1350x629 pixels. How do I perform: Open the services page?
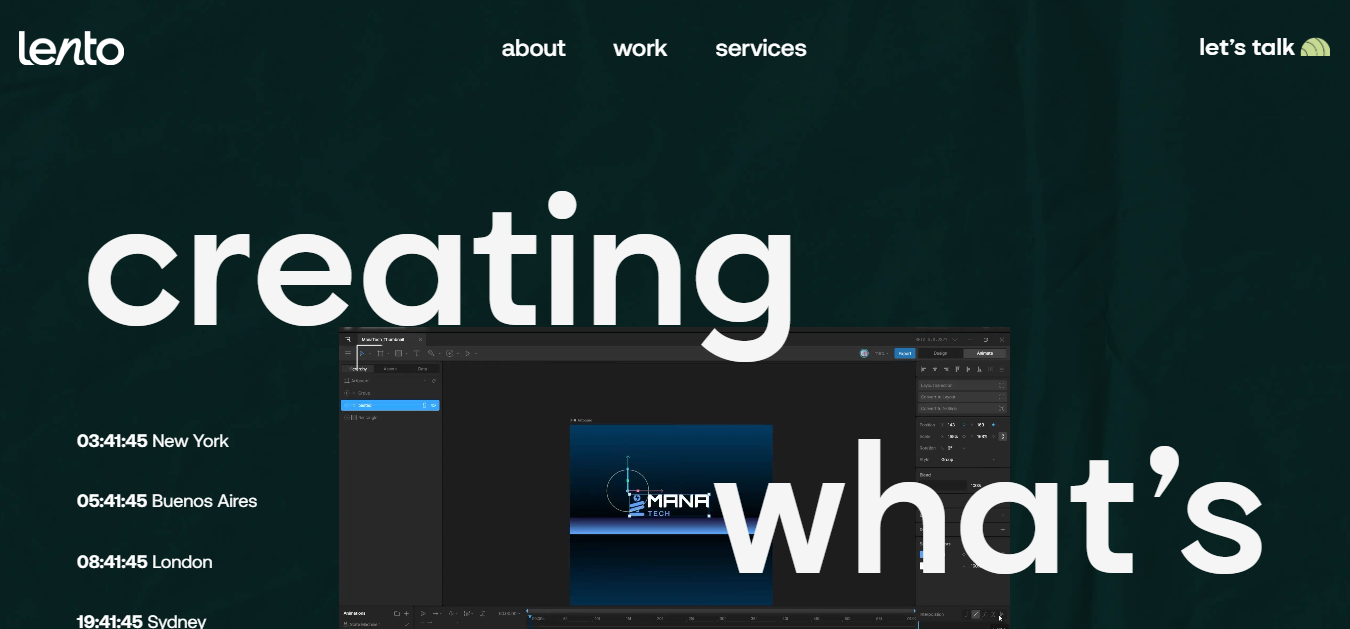[x=760, y=48]
